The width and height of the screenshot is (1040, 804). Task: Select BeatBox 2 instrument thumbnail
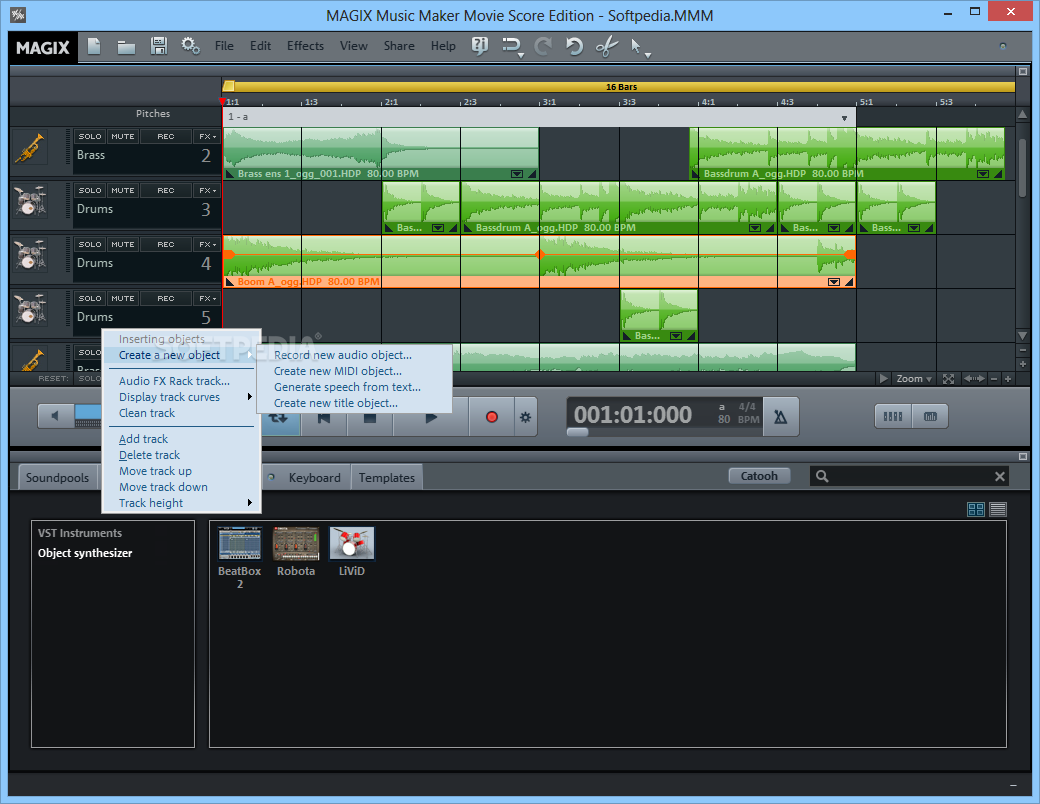pos(239,543)
